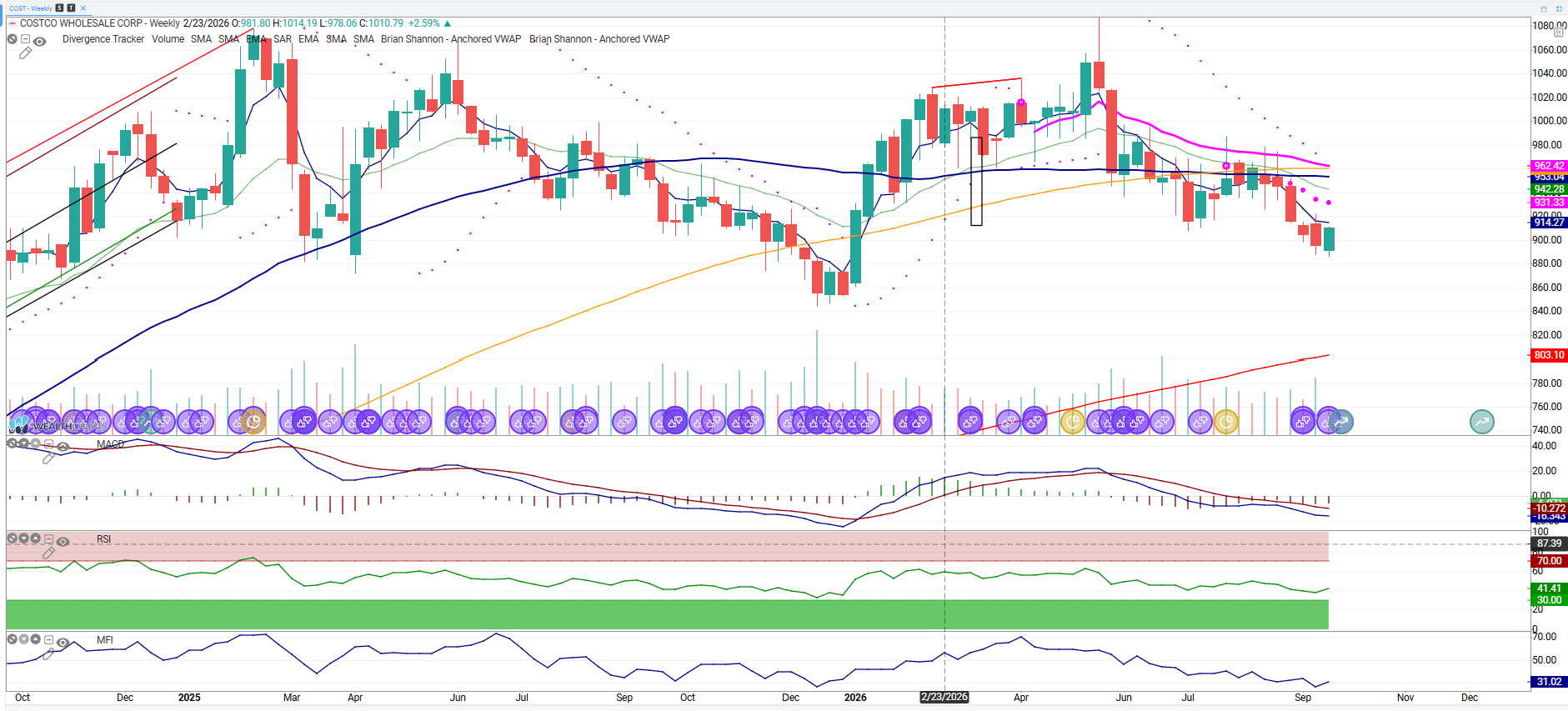Toggle RSI indicator visibility eye
This screenshot has width=1568, height=711.
63,542
